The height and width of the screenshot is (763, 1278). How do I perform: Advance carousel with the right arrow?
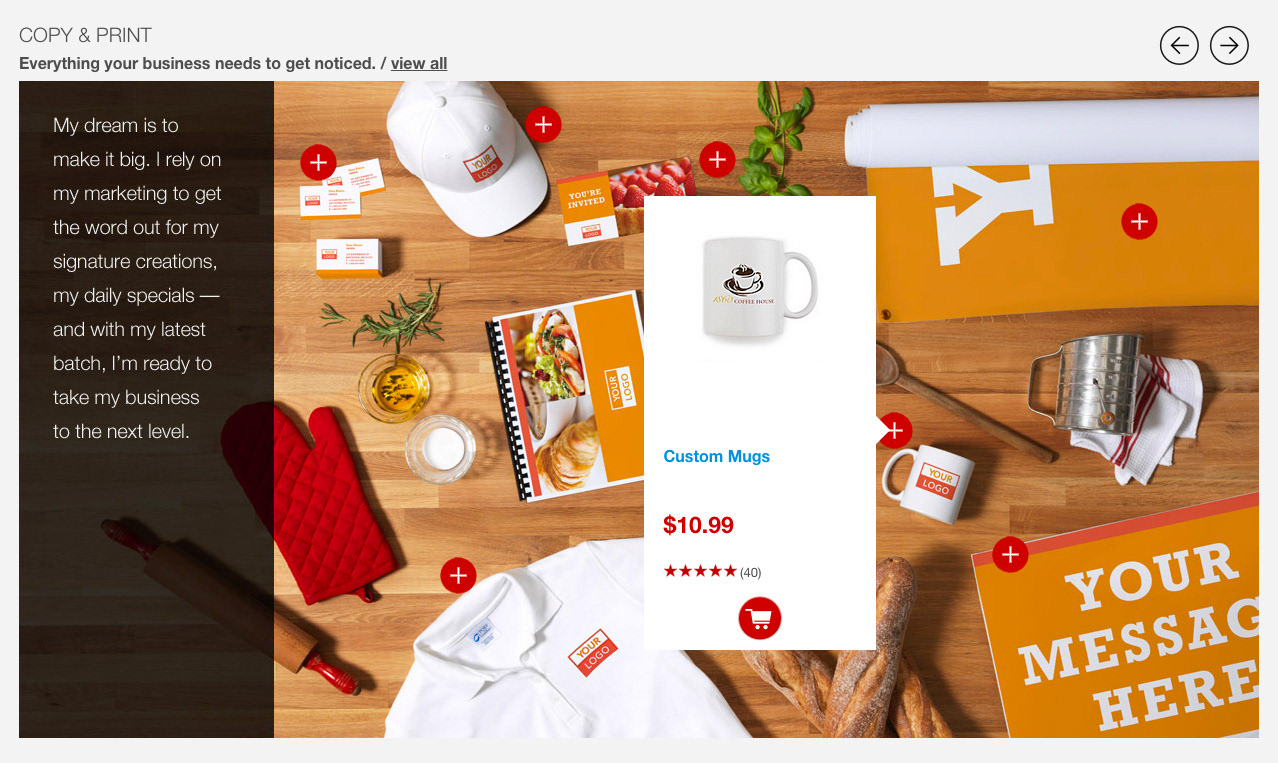coord(1229,45)
